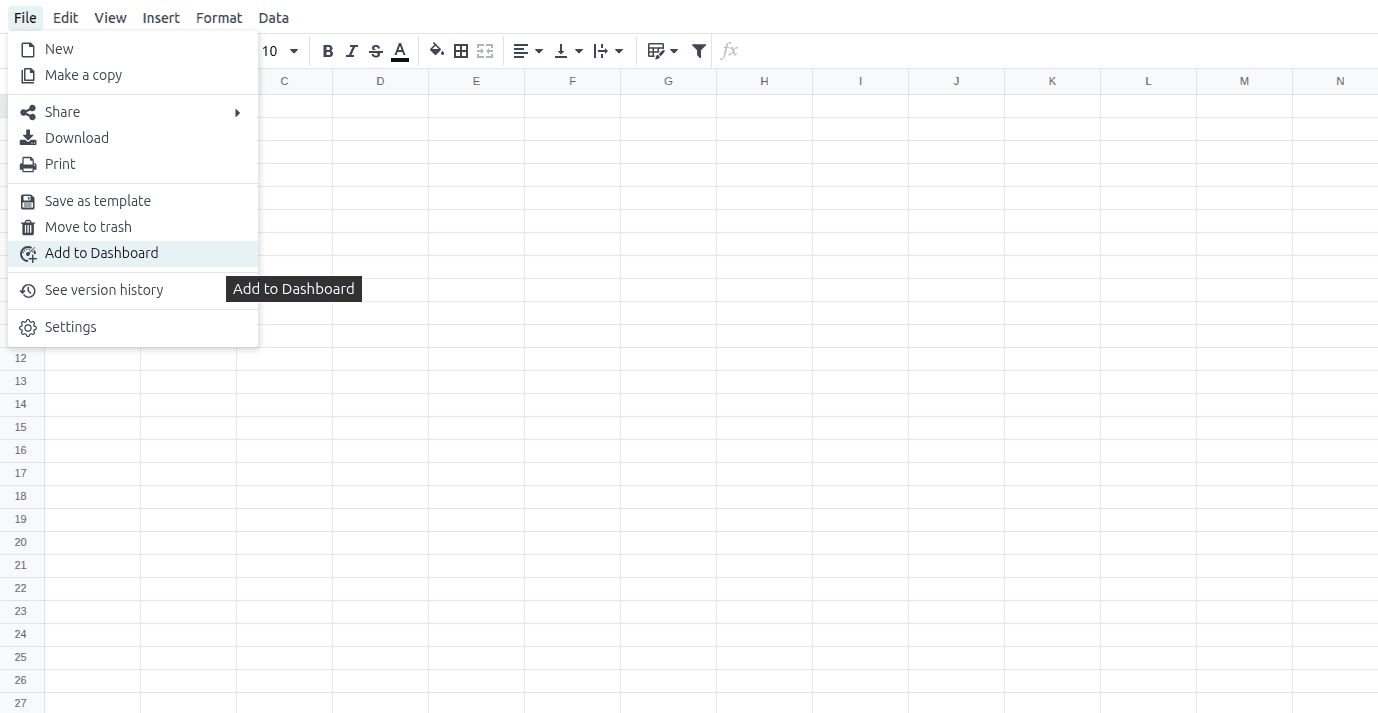Select Move to trash
This screenshot has height=713, width=1378.
pos(133,227)
